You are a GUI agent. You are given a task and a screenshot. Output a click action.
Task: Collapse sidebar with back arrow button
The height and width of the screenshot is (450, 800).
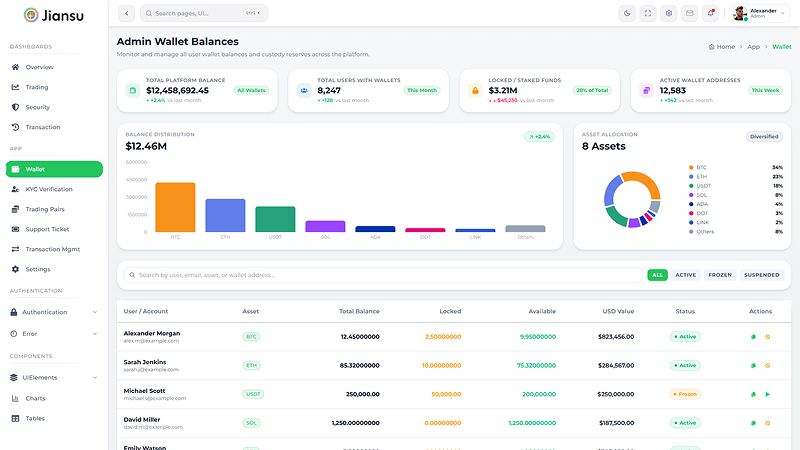pos(127,13)
